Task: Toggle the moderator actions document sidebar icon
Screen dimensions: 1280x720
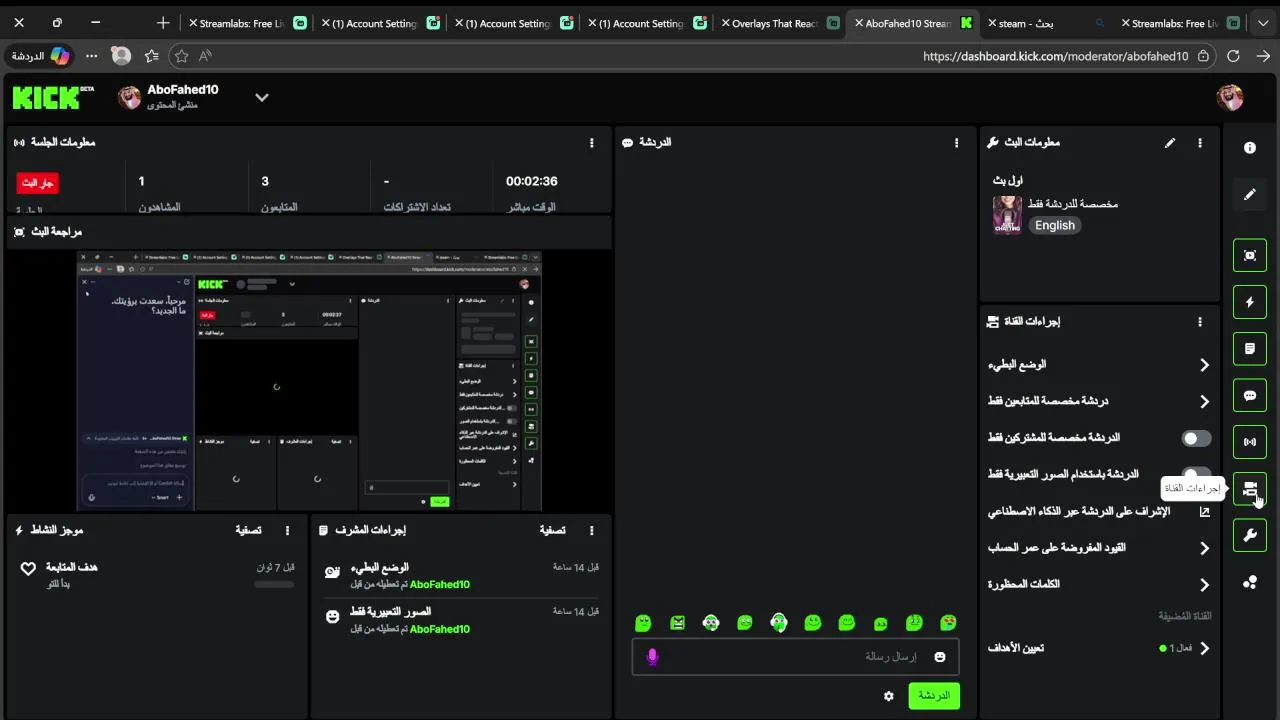Action: (x=1250, y=349)
